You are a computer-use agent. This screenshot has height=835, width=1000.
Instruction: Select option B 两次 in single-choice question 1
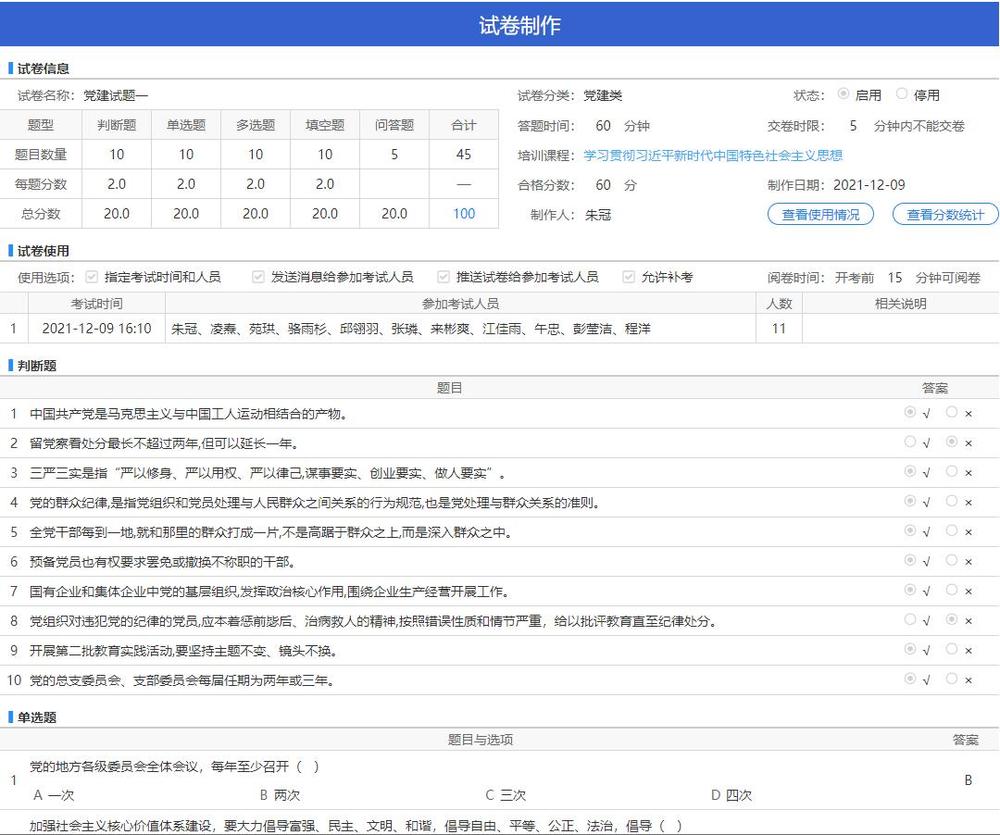280,795
